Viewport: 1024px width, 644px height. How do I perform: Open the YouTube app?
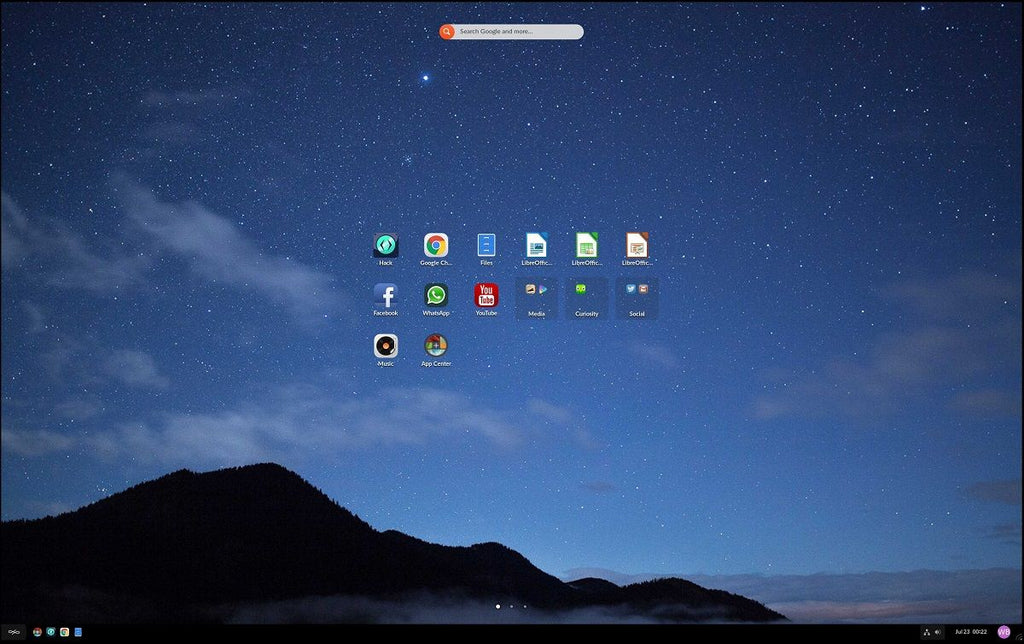486,294
